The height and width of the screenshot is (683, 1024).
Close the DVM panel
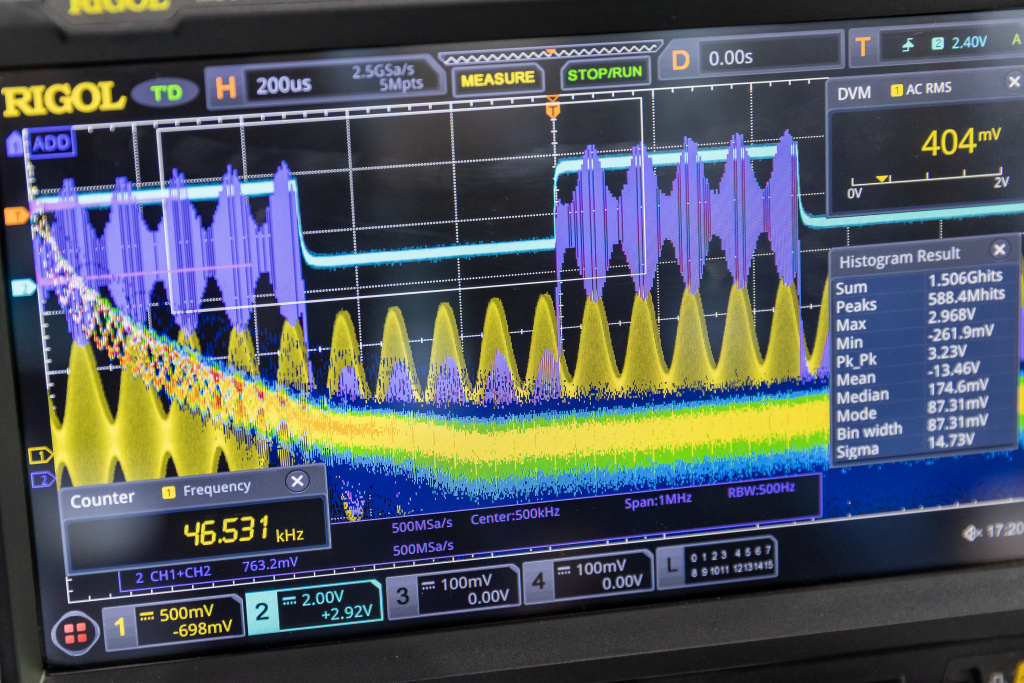1014,83
